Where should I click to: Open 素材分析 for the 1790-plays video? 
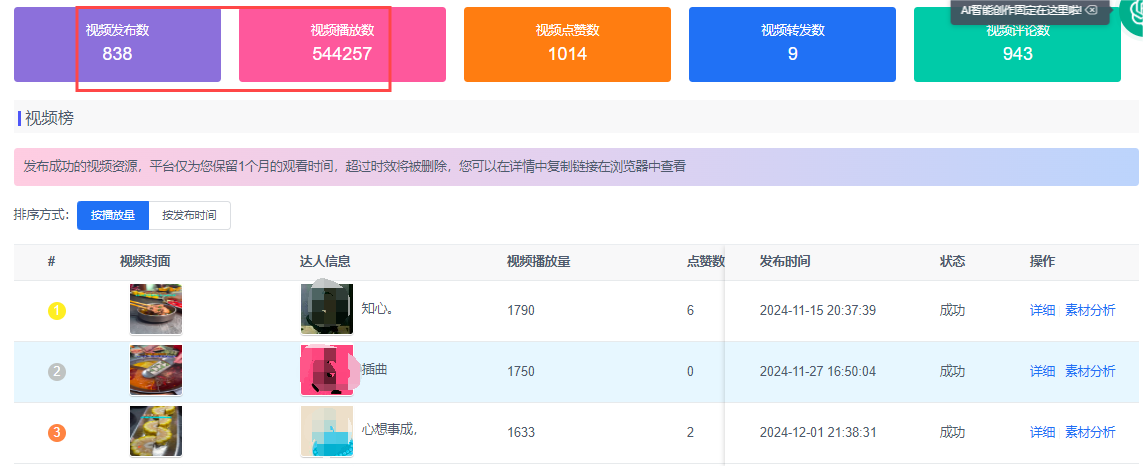[x=1090, y=311]
